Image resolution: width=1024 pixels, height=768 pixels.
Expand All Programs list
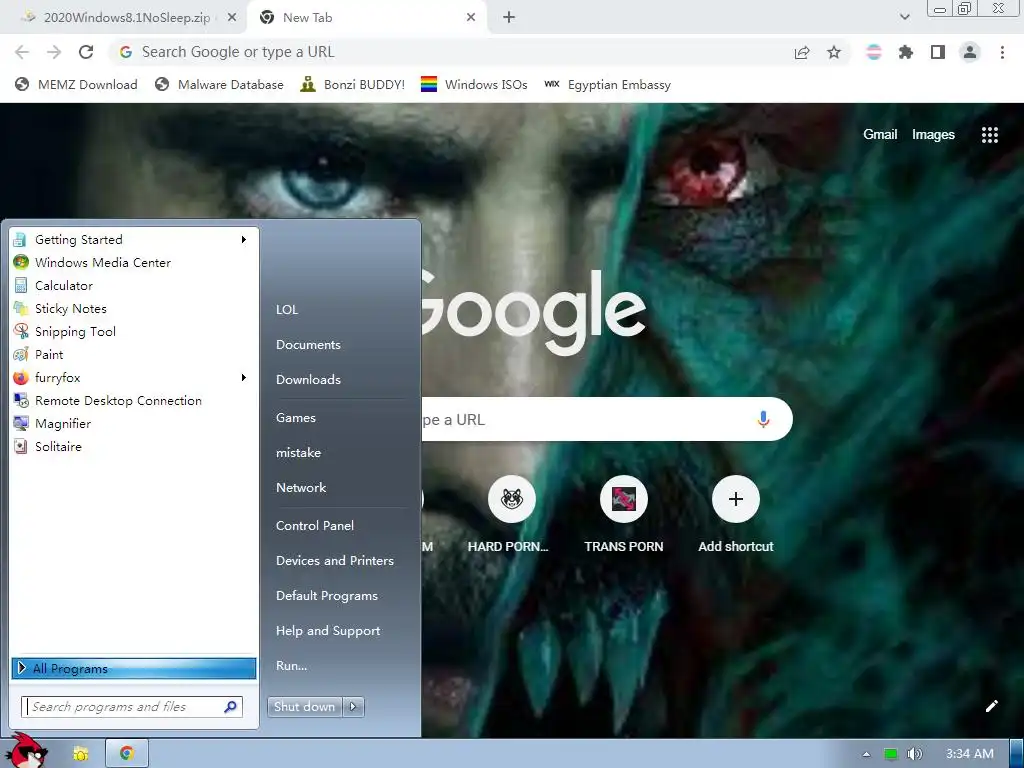pos(134,668)
